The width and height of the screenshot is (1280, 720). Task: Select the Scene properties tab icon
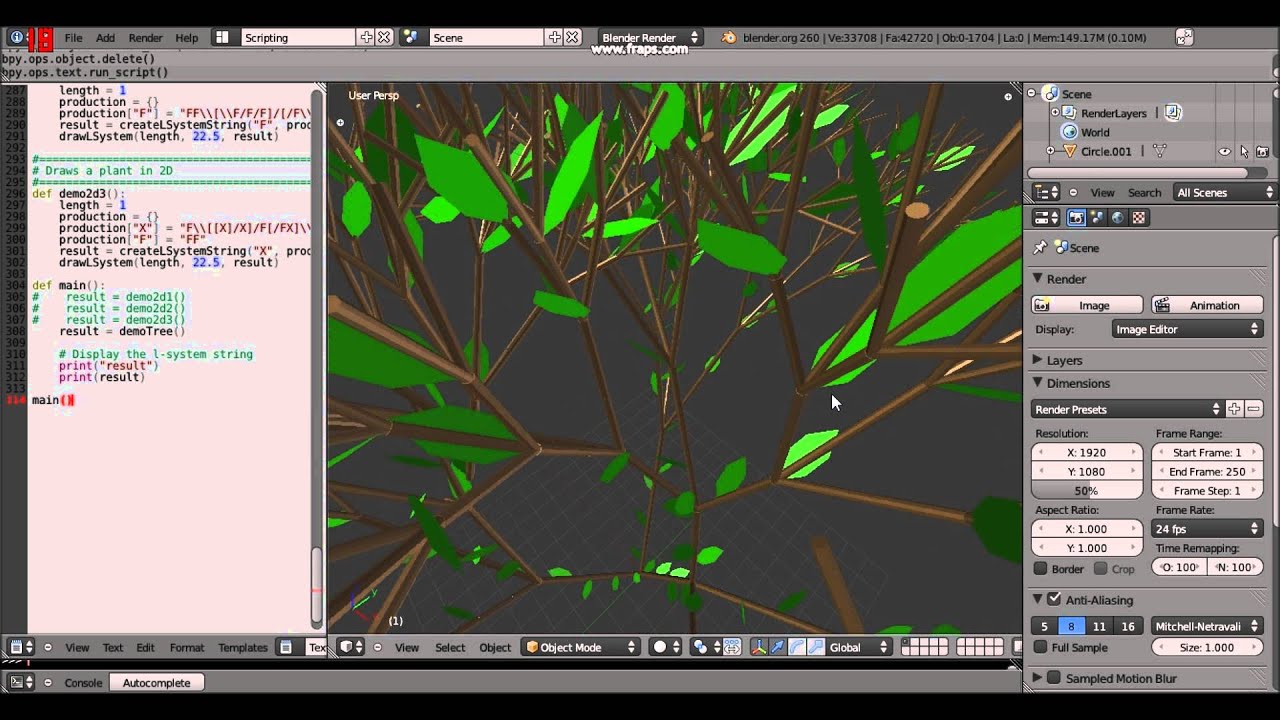(x=1097, y=217)
